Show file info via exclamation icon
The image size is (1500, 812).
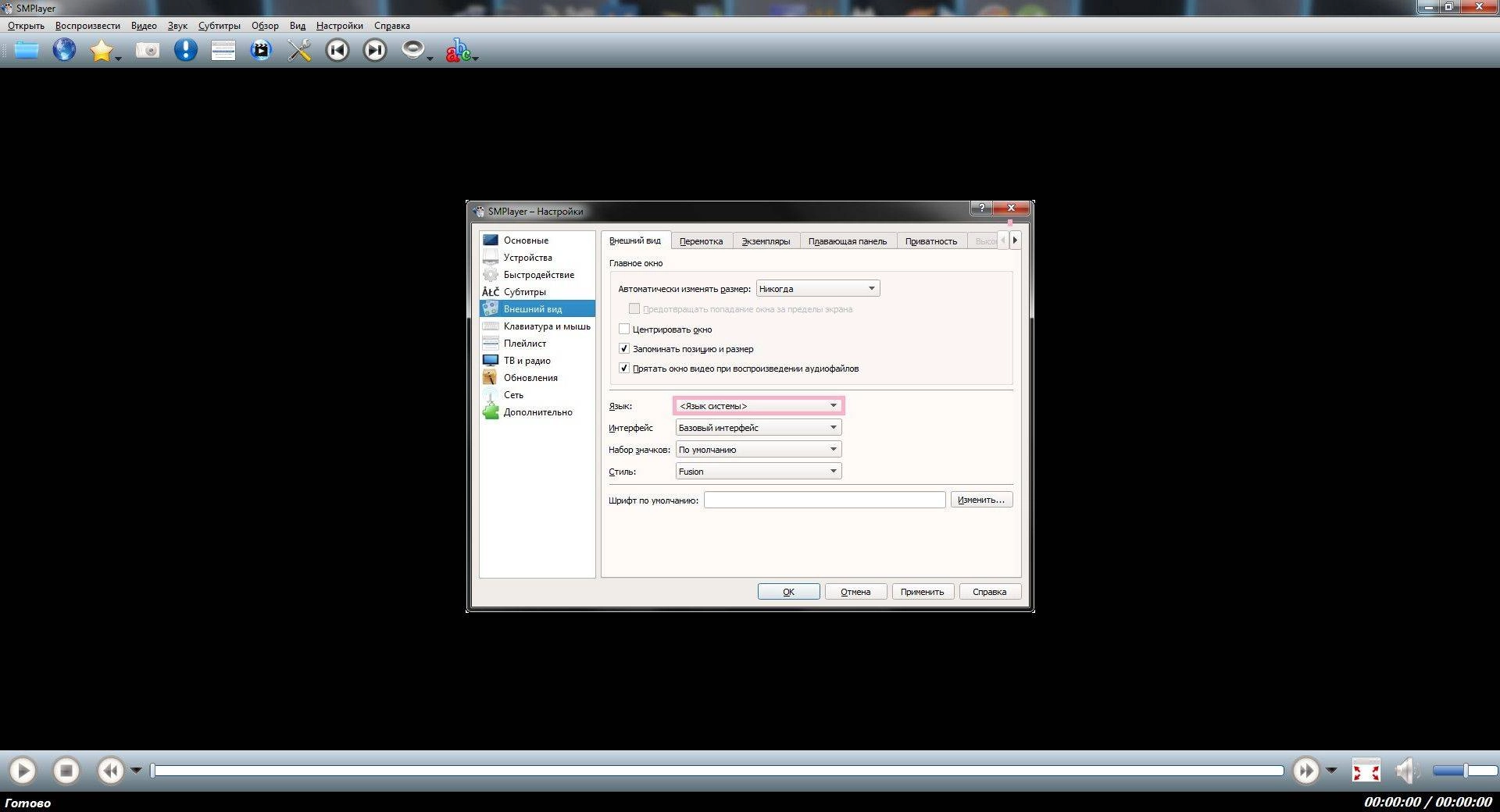coord(185,51)
